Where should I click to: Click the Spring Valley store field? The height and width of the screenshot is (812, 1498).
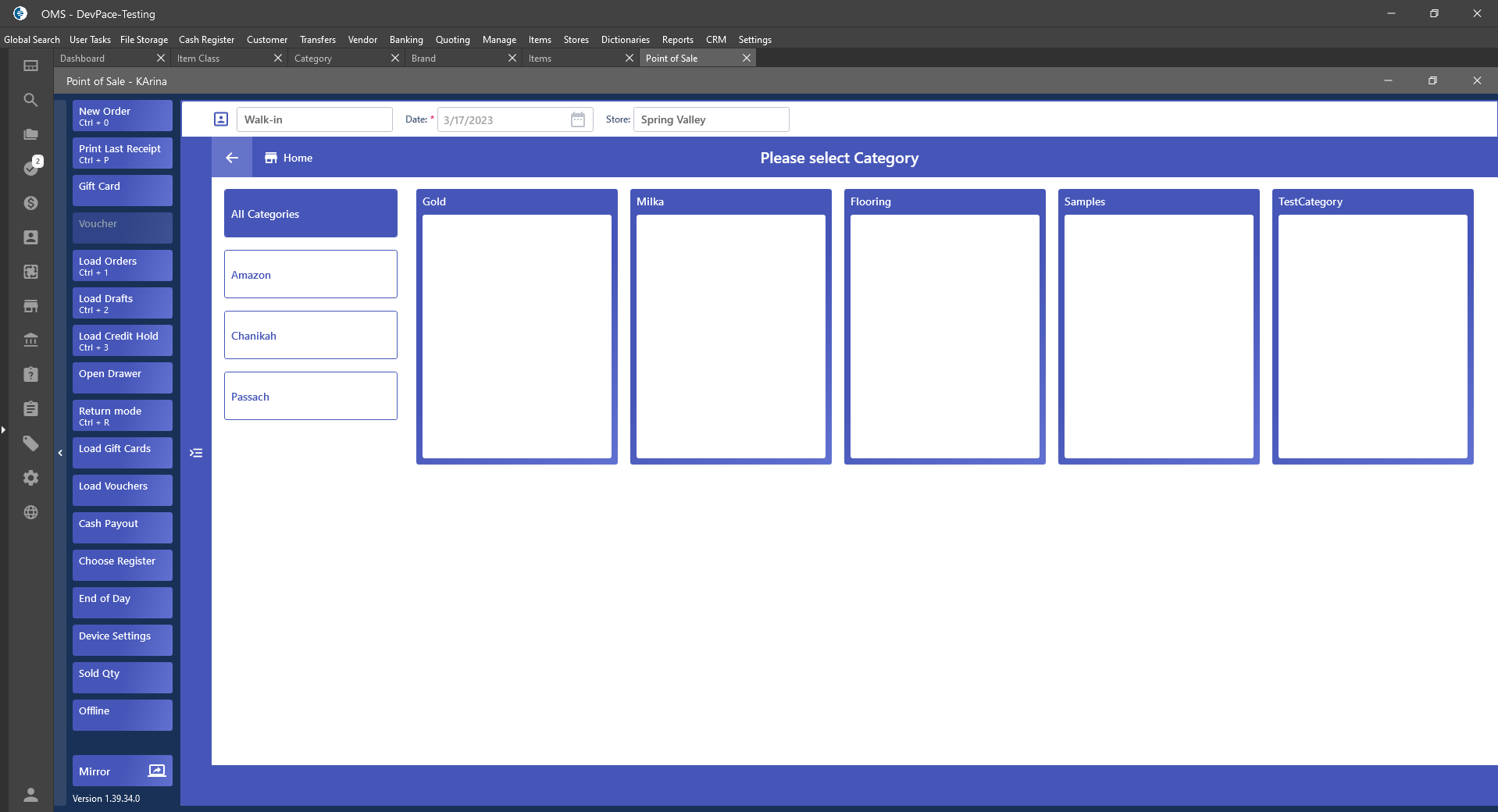pyautogui.click(x=712, y=119)
